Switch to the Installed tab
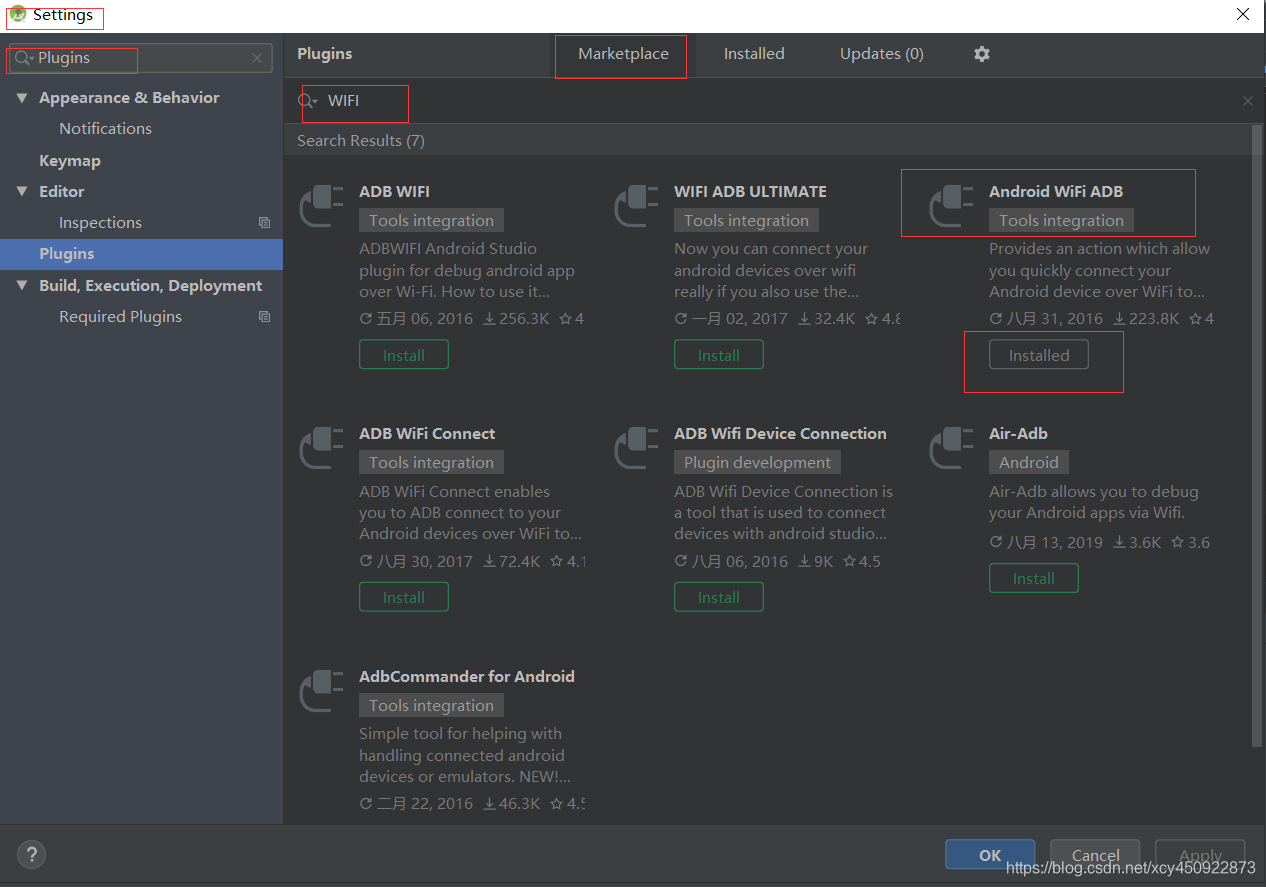 [x=754, y=54]
